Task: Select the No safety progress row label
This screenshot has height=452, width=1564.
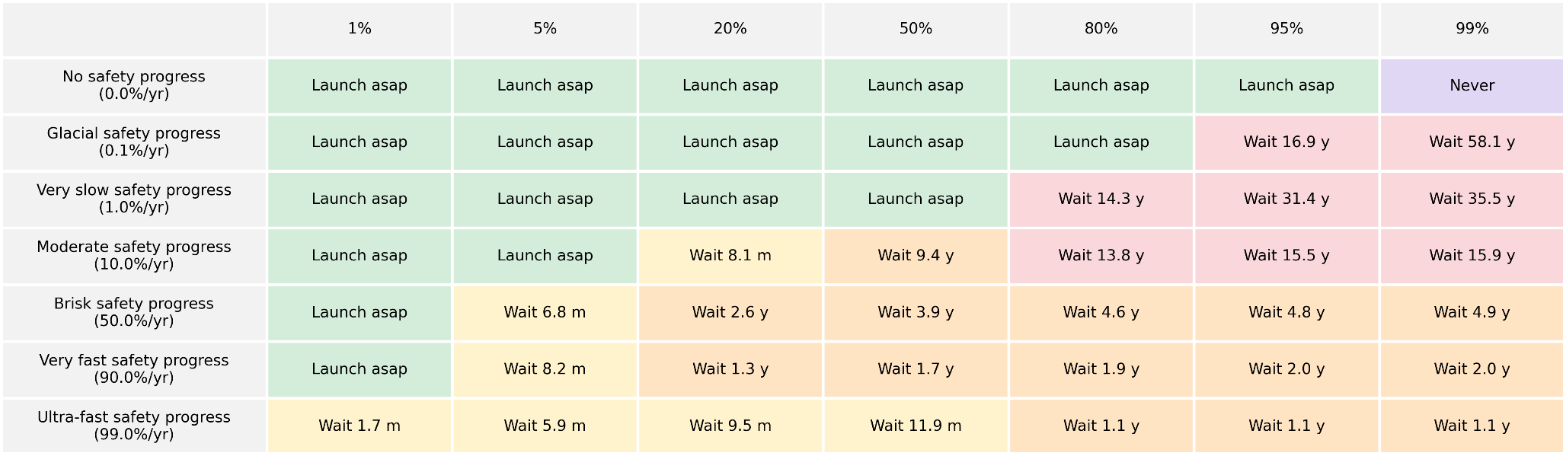Action: (x=134, y=85)
